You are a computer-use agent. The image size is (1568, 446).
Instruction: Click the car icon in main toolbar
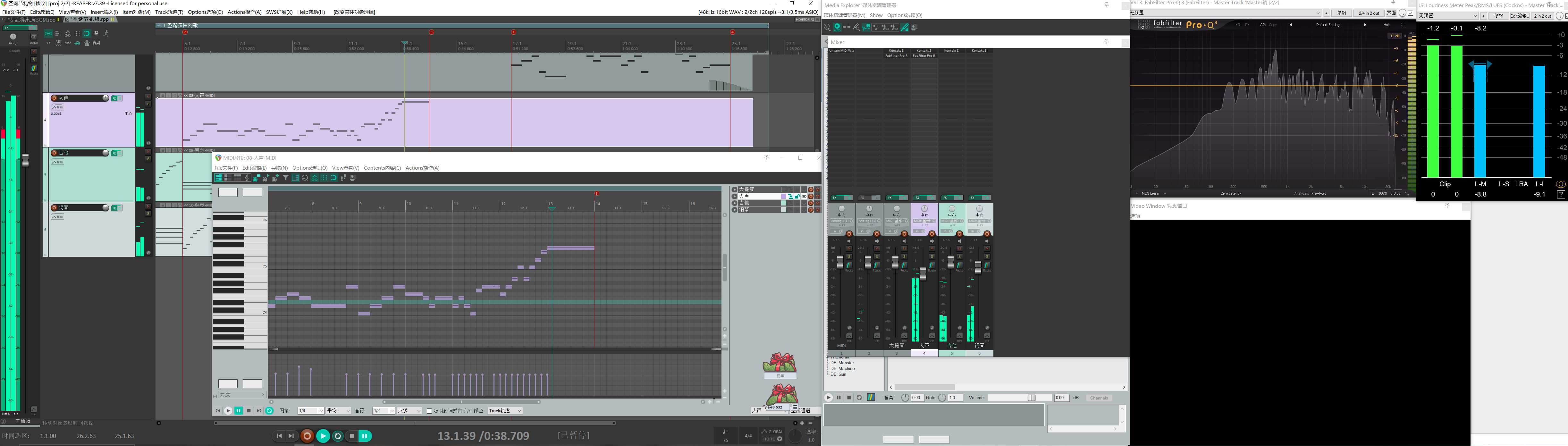[x=77, y=43]
